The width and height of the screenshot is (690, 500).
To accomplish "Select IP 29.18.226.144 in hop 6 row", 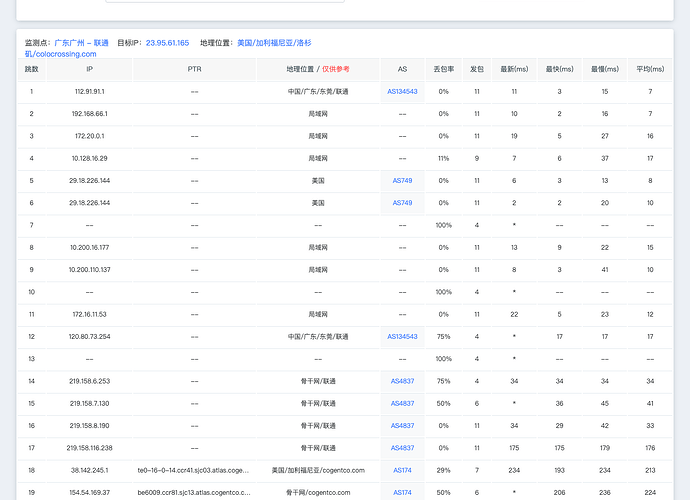I will (x=89, y=203).
